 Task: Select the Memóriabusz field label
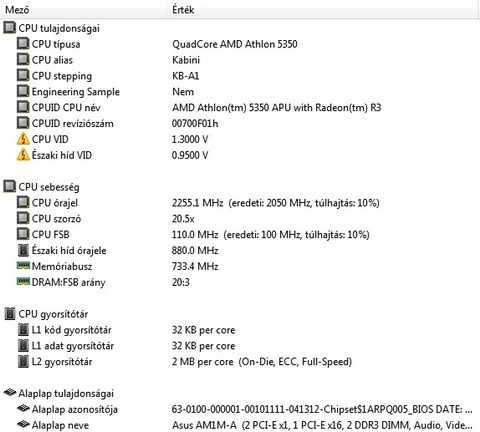[x=62, y=267]
